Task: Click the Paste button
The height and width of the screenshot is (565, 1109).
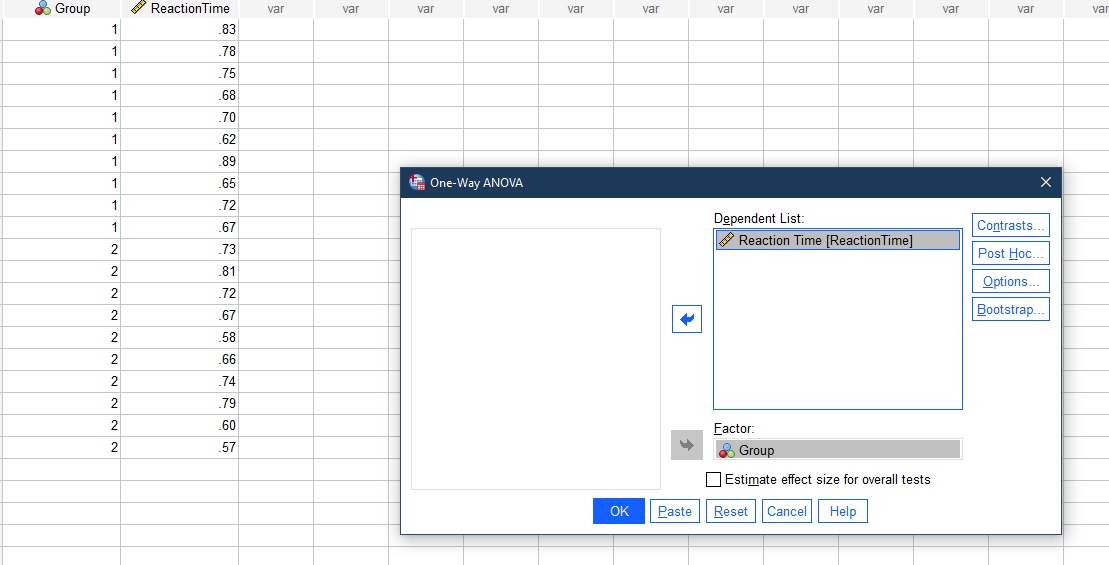Action: (675, 511)
